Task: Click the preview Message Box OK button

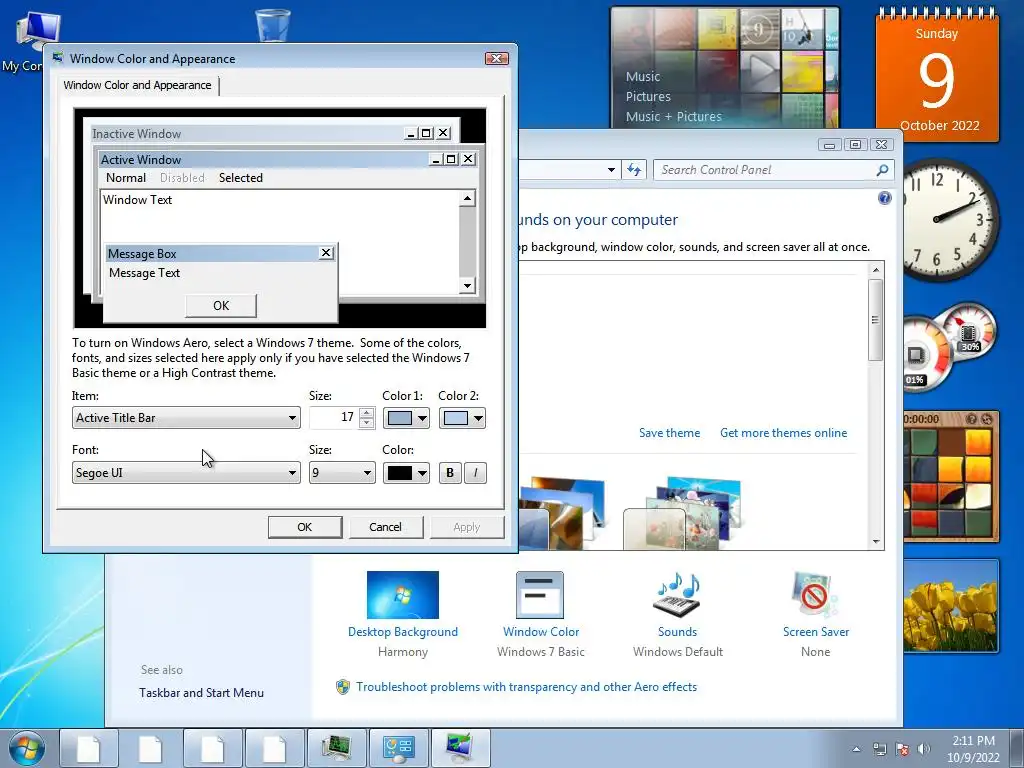Action: (221, 306)
